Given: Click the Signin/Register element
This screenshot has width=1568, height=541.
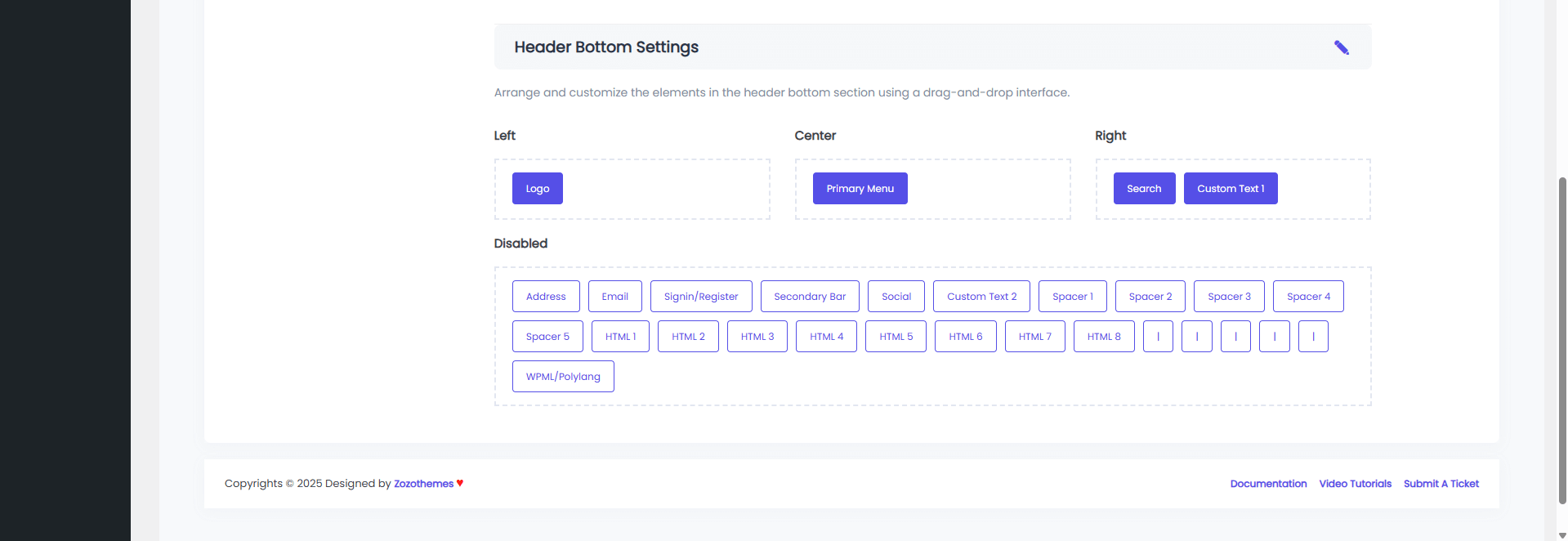Looking at the screenshot, I should [x=700, y=297].
